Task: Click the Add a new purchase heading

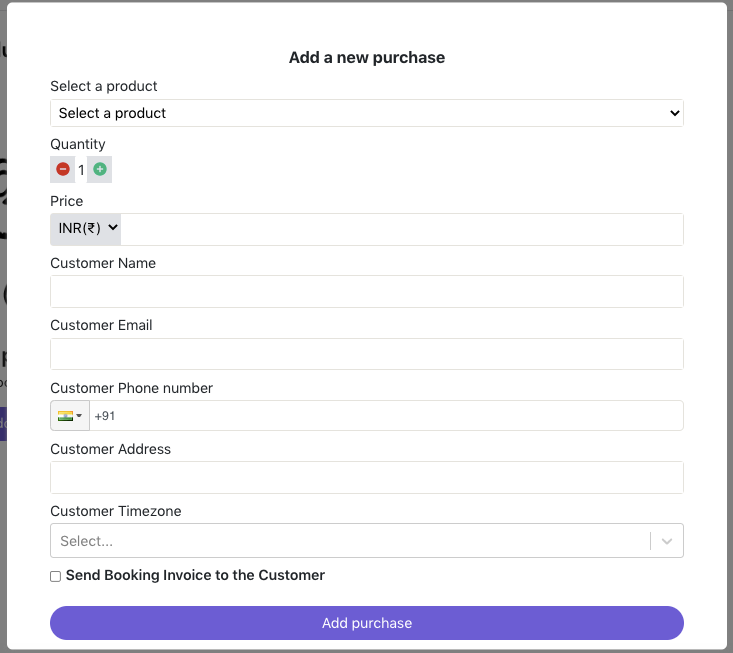Action: [x=367, y=58]
